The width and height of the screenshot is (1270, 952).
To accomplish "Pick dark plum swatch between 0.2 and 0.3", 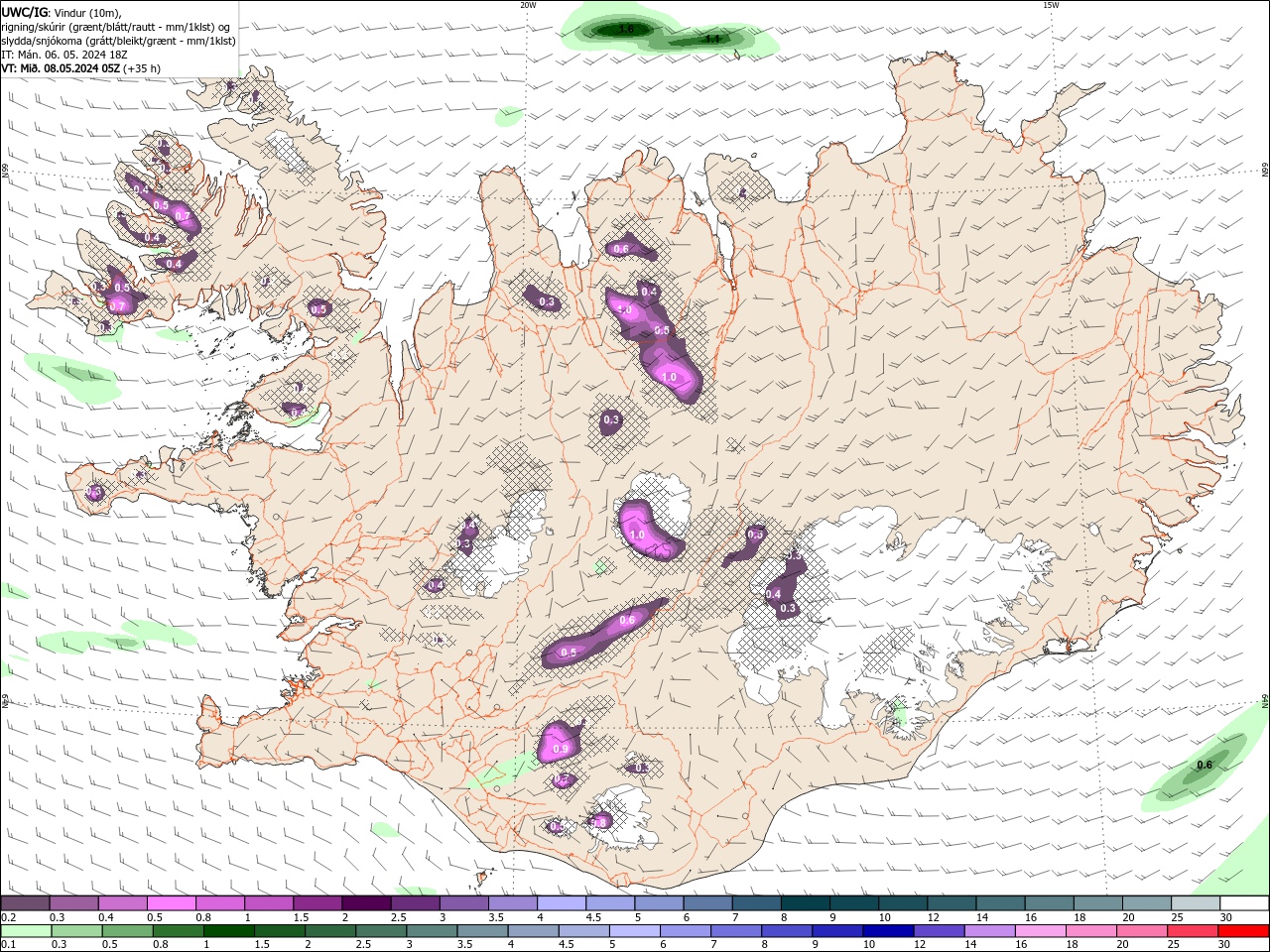I will click(x=25, y=903).
